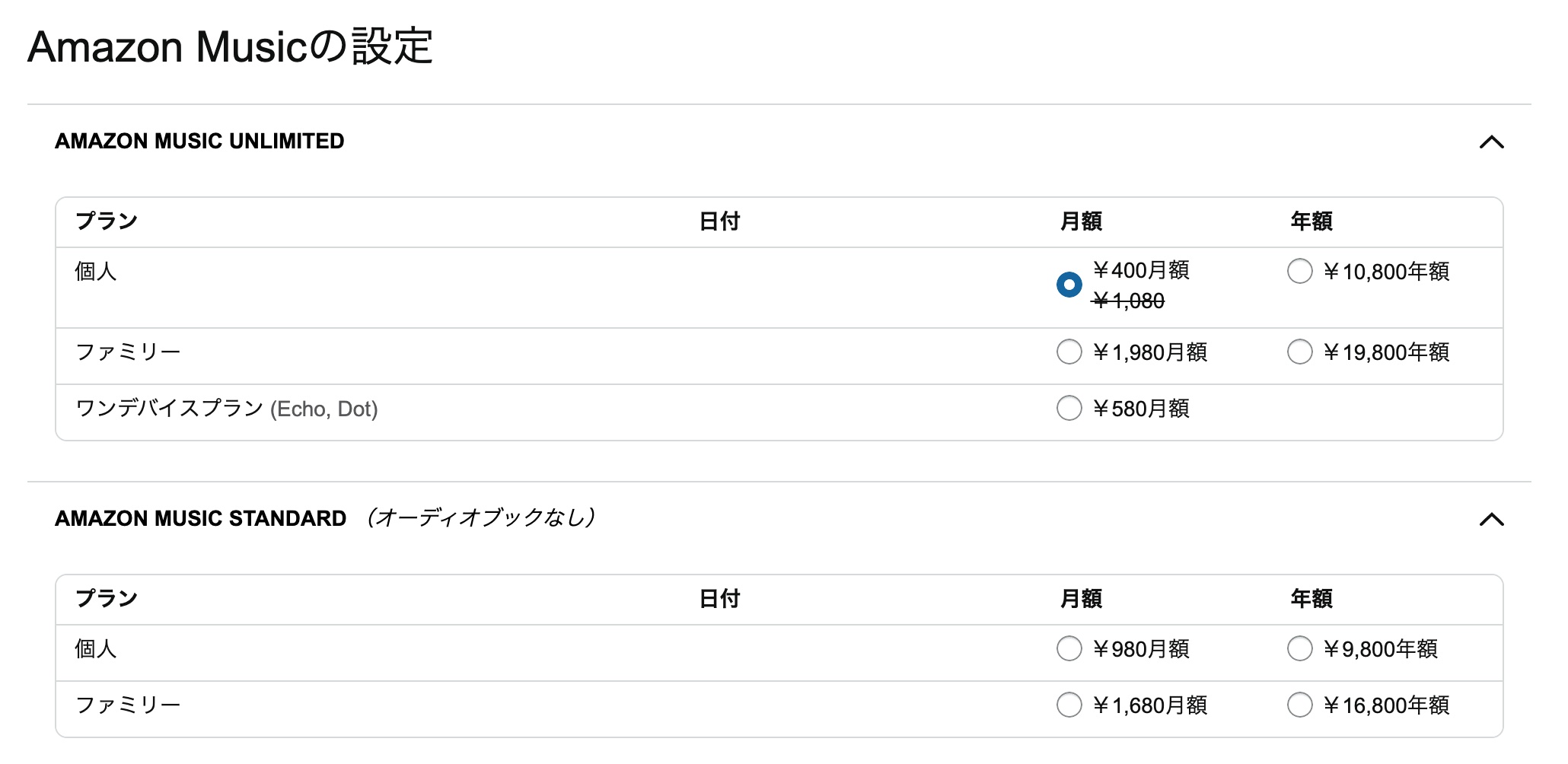Select the ¥580月額 single-device plan radio
Viewport: 1568px width, 764px height.
pos(1069,408)
